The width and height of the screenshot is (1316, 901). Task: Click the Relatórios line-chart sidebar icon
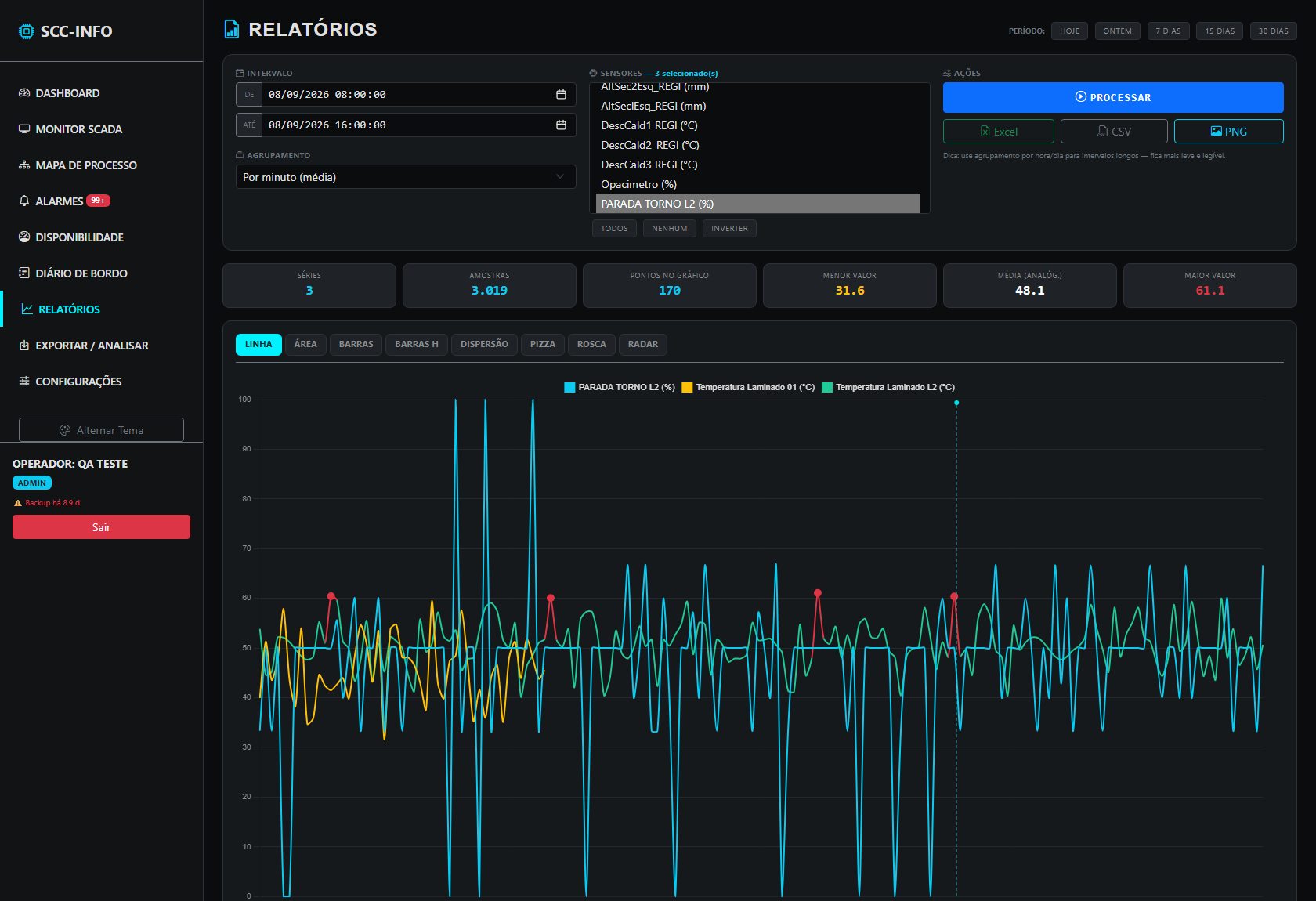click(27, 309)
